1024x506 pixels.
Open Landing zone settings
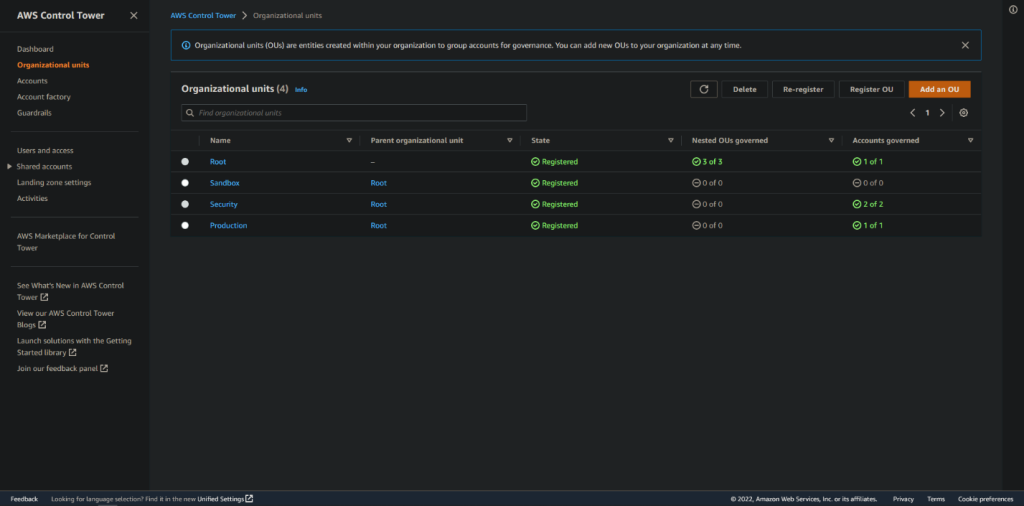(54, 183)
